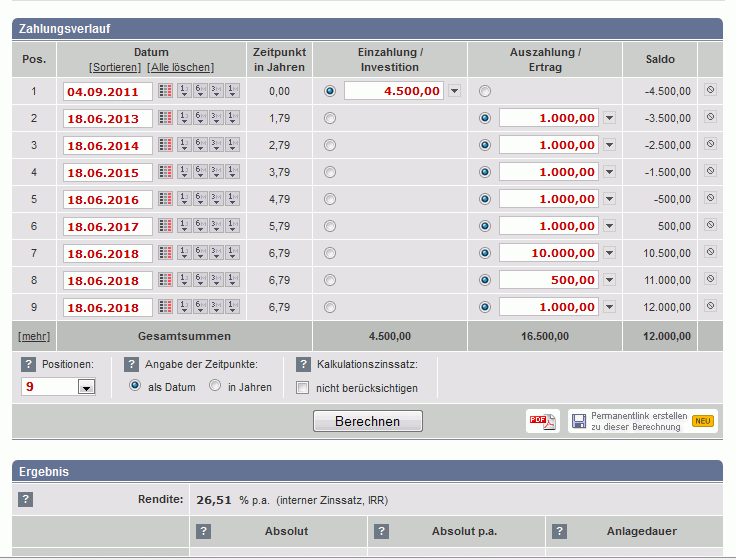This screenshot has width=736, height=560.
Task: Click the Rendite value 26,51
Action: (x=214, y=500)
